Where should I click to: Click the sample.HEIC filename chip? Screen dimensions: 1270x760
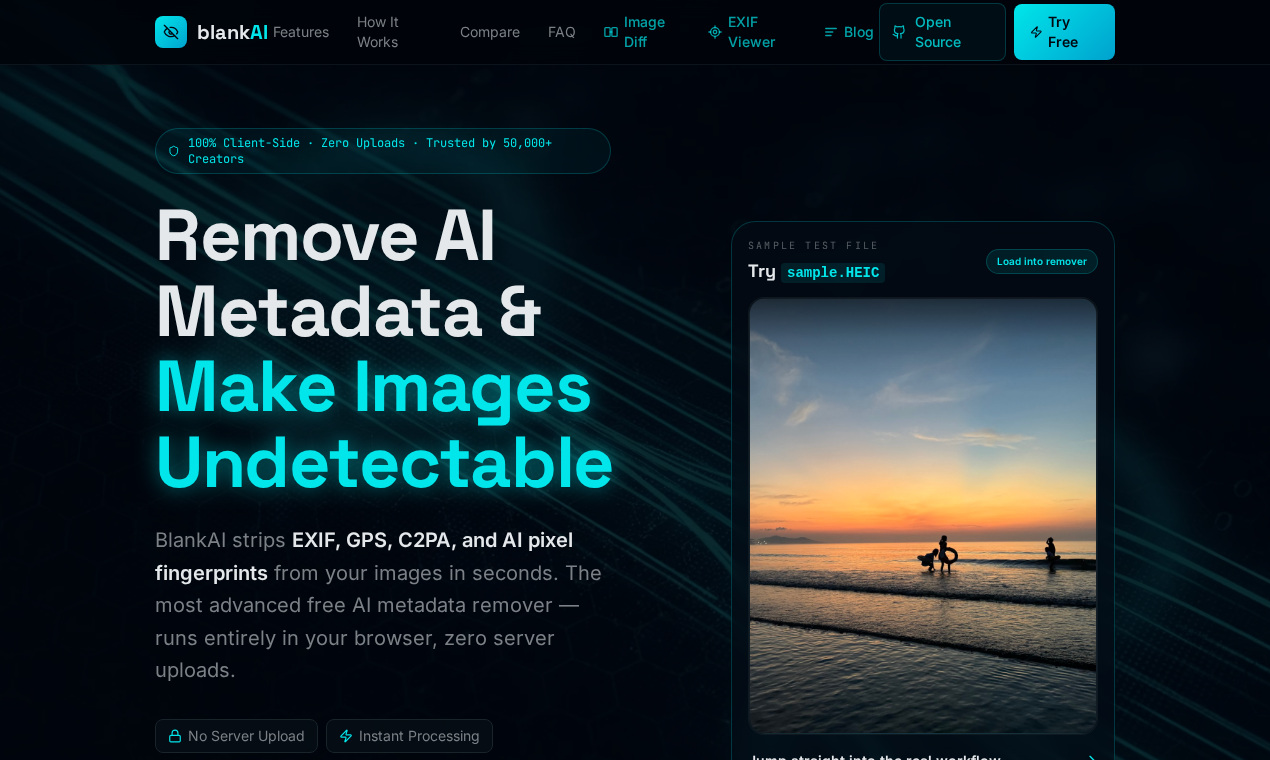click(x=832, y=272)
